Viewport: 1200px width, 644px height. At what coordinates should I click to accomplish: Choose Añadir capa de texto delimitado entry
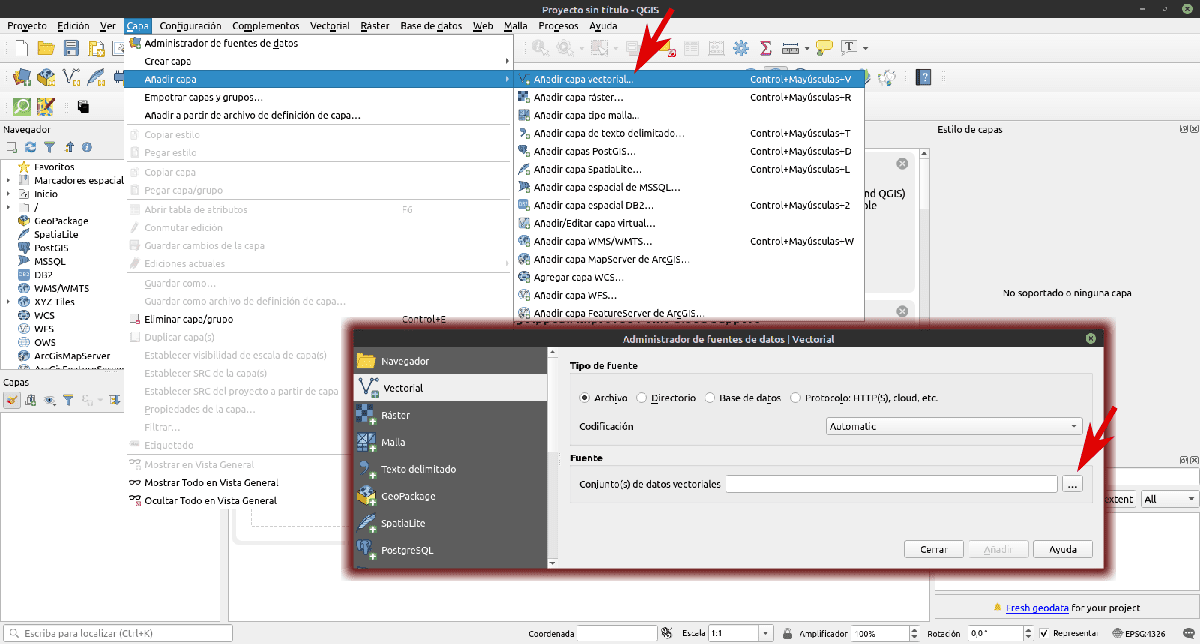[x=689, y=133]
